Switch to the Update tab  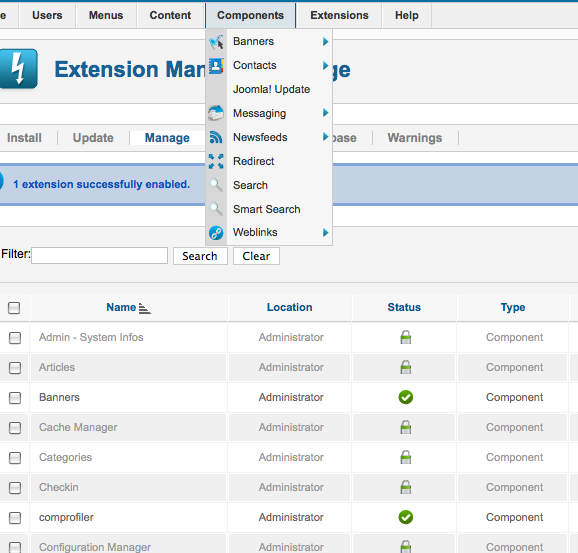(93, 138)
